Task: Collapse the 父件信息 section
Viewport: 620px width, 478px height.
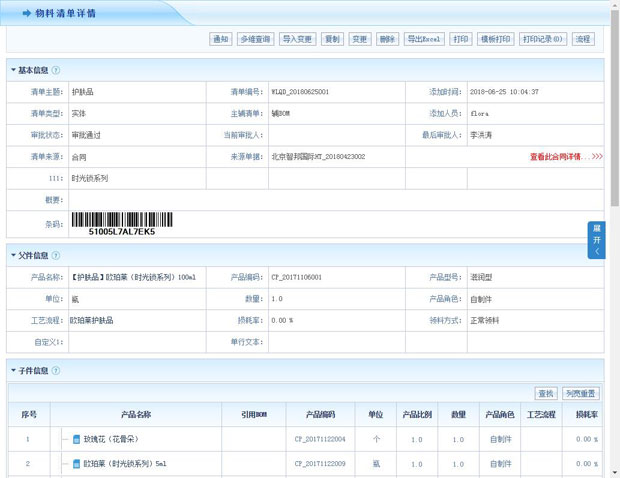Action: [x=14, y=255]
